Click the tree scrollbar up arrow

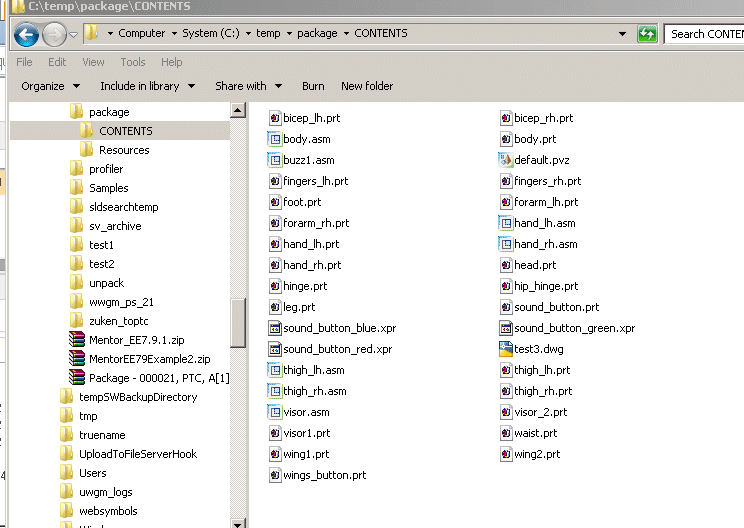coord(238,111)
